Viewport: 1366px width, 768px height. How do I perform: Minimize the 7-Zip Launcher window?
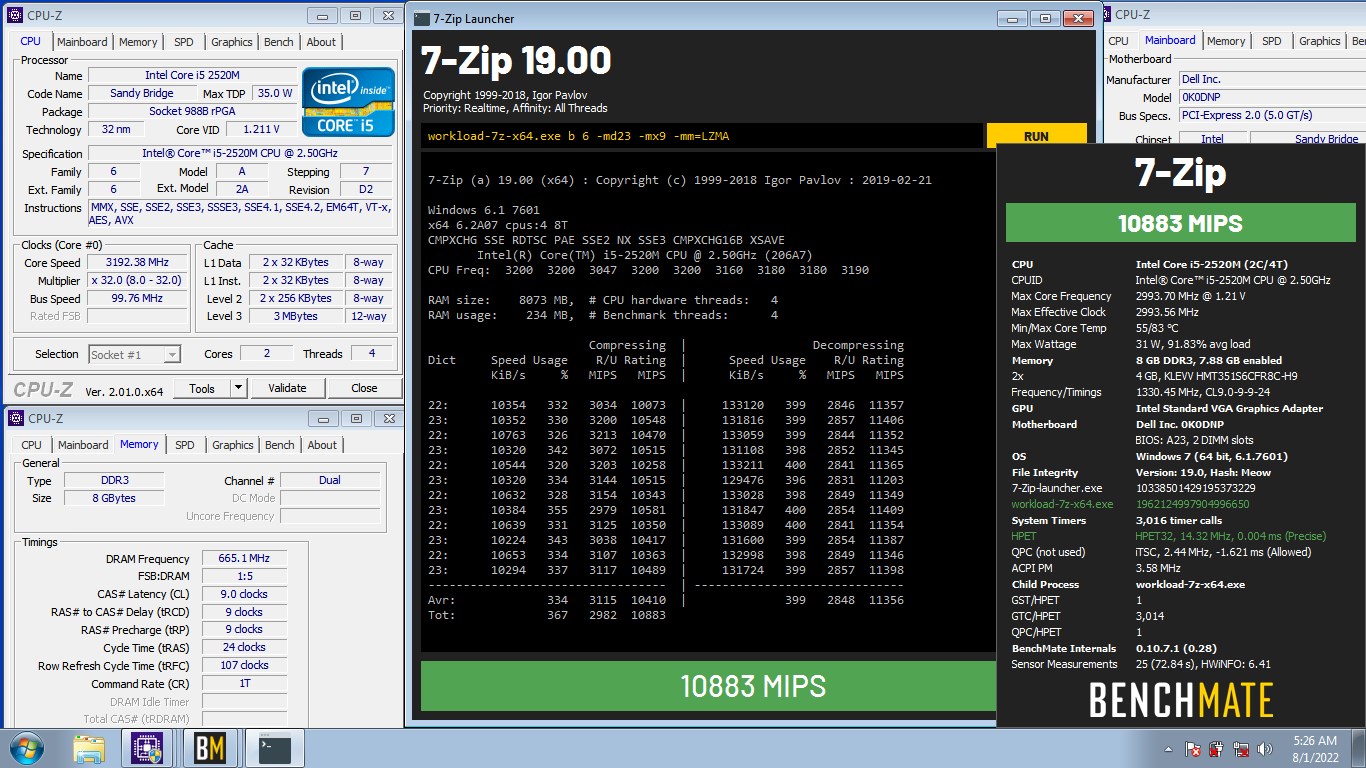point(1012,18)
